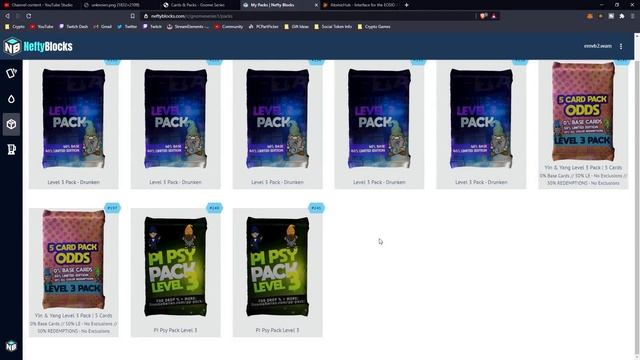The image size is (640, 360).
Task: Open the PCPartPicker bookmark
Action: (x=263, y=27)
